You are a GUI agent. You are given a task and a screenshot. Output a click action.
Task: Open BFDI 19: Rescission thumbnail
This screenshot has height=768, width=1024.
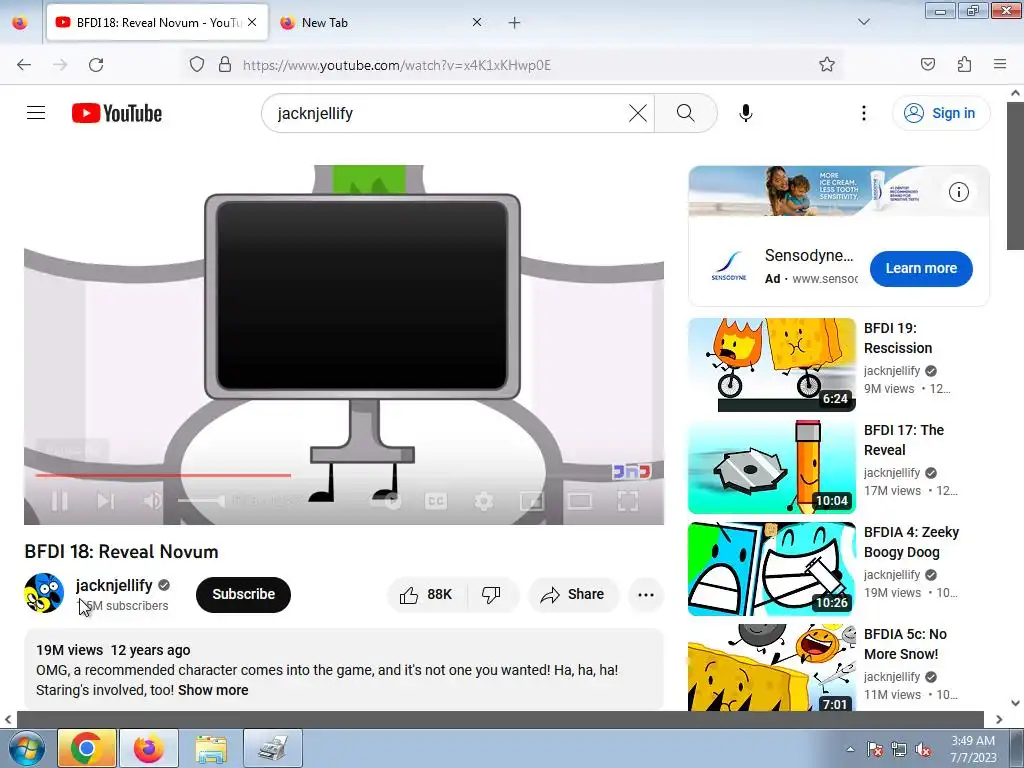tap(771, 364)
